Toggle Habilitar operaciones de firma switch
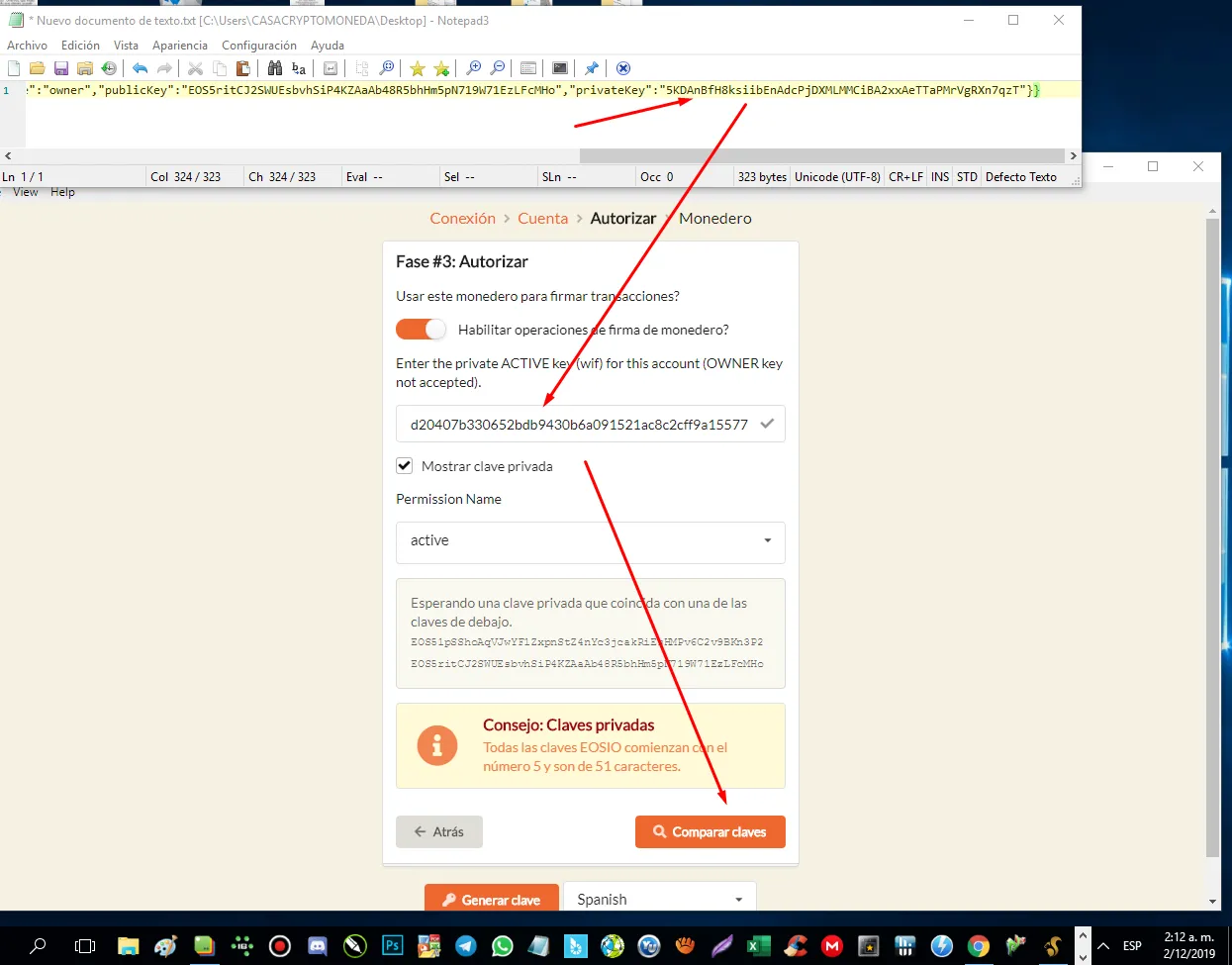 click(x=421, y=330)
